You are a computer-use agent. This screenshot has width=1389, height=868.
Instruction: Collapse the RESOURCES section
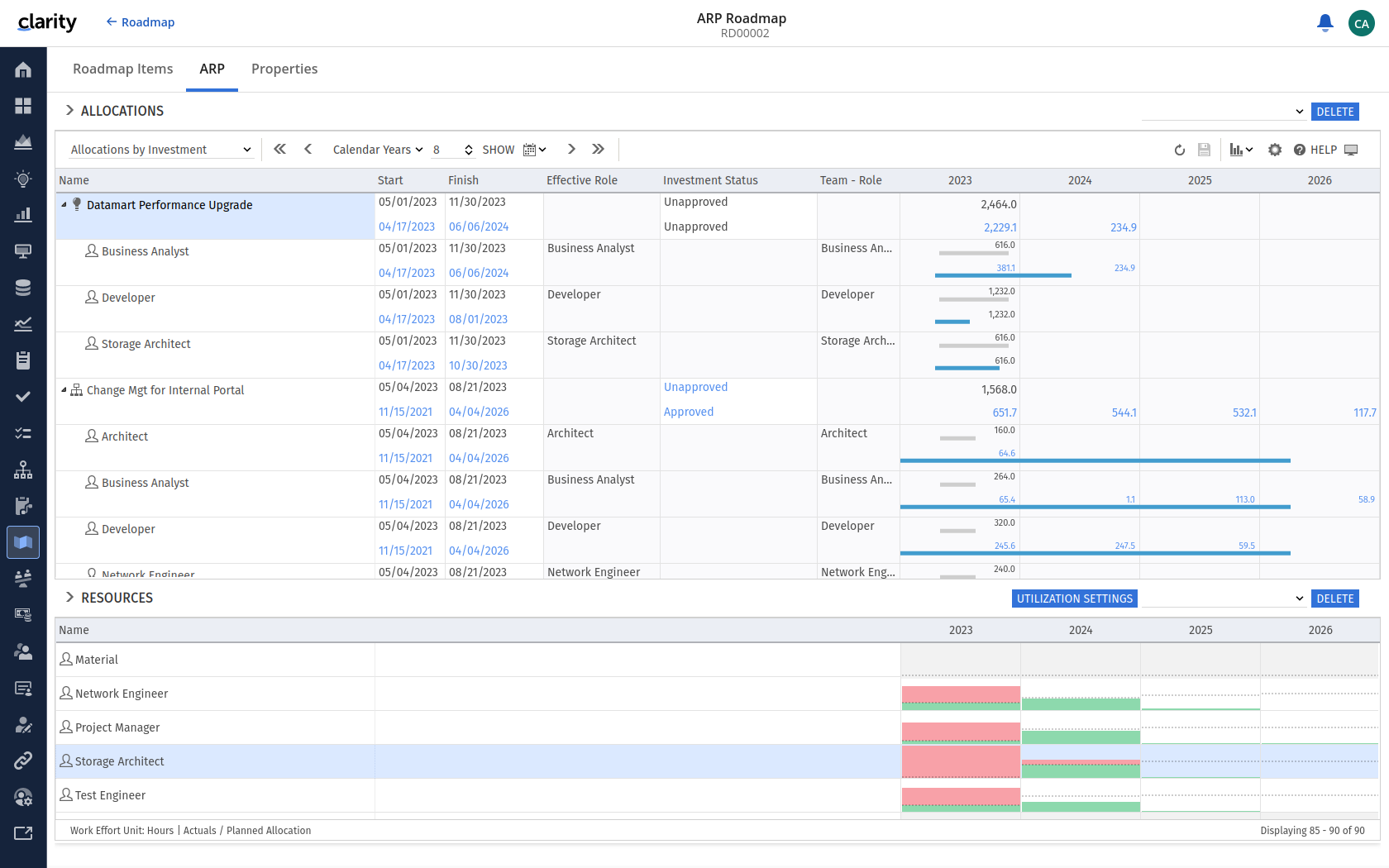tap(69, 598)
